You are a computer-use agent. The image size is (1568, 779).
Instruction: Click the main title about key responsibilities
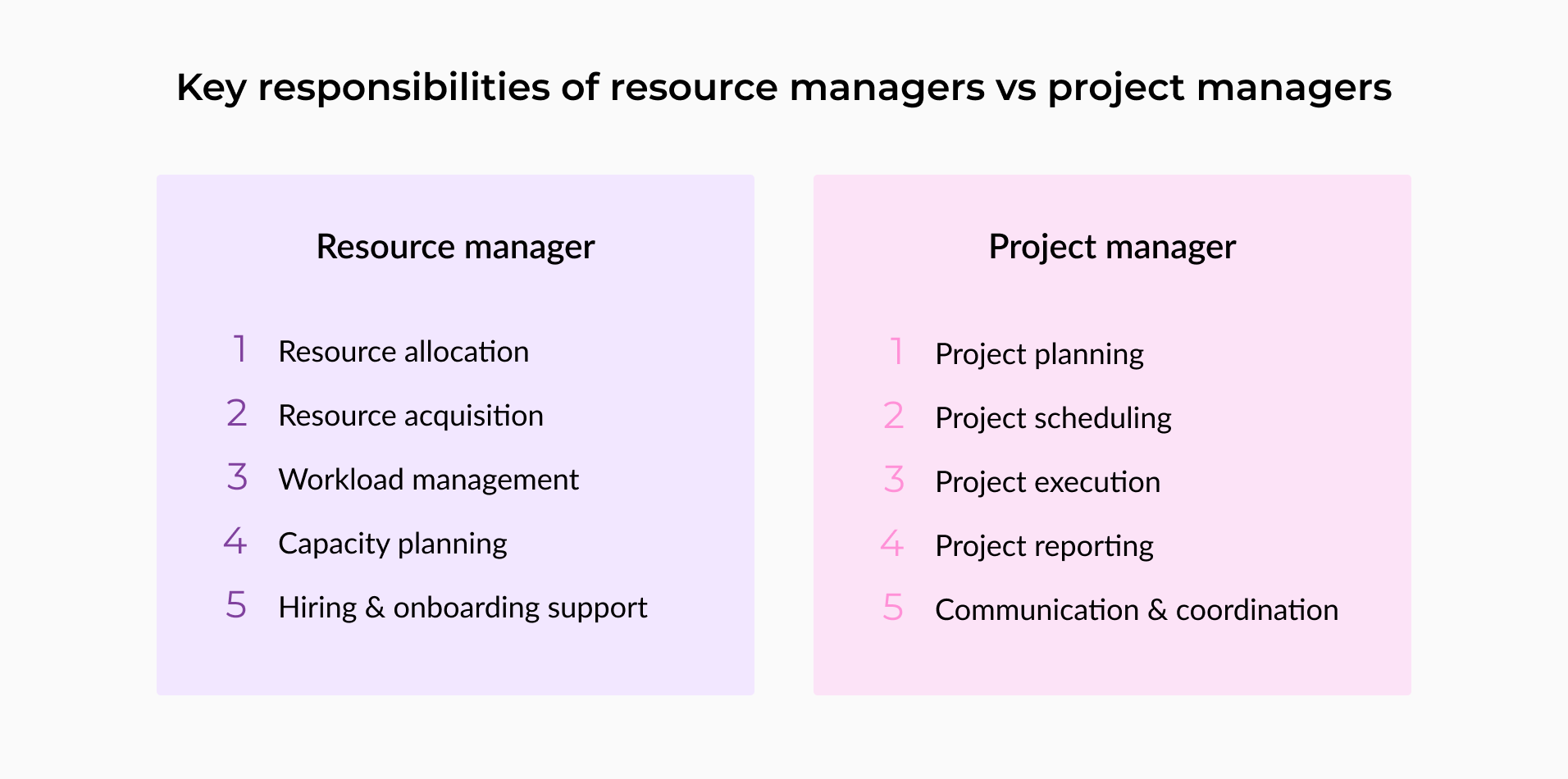[x=784, y=88]
